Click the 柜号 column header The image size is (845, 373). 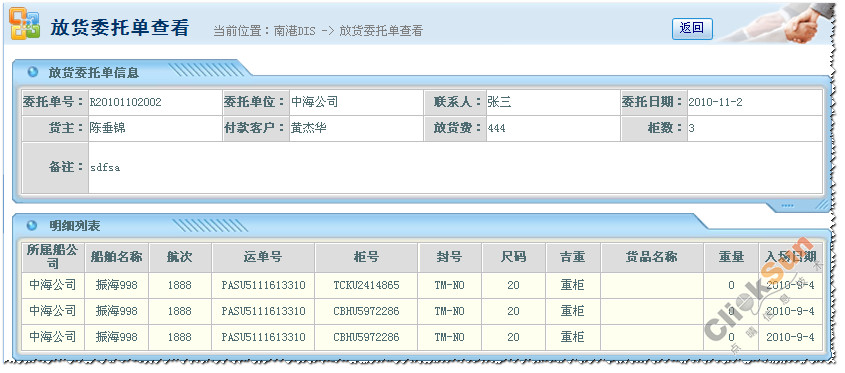(x=366, y=257)
